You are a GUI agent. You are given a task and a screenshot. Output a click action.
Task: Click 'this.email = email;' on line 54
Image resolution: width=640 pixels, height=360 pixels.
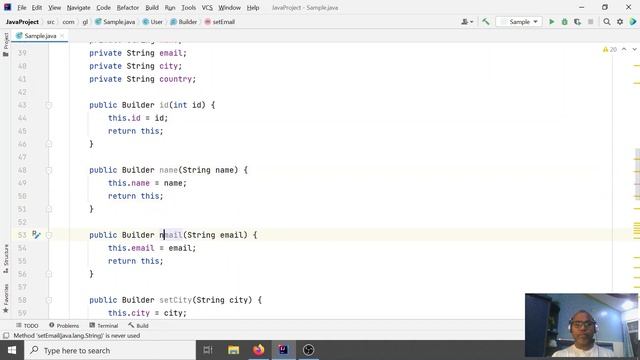point(152,248)
